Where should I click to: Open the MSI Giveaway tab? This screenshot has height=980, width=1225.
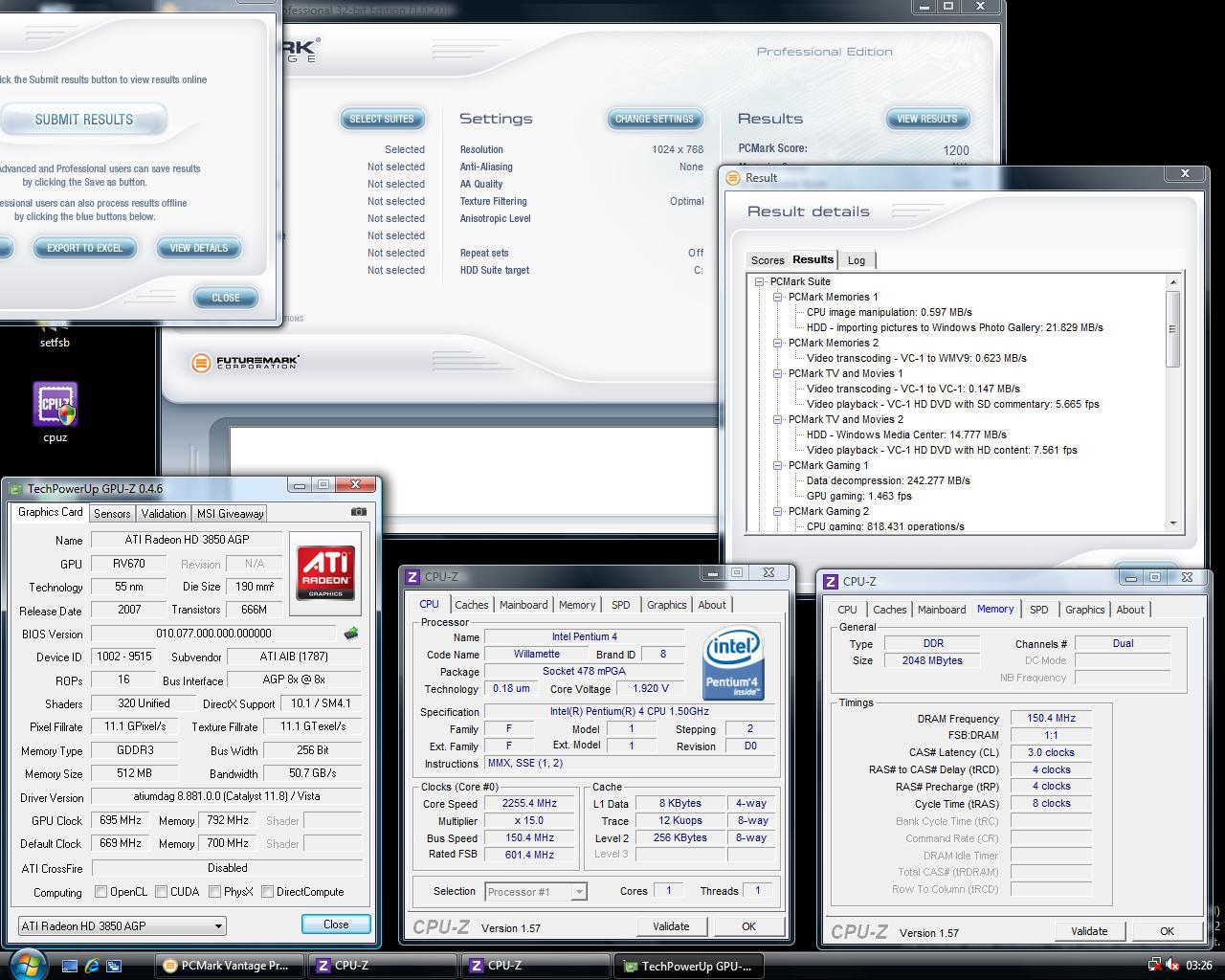(230, 513)
